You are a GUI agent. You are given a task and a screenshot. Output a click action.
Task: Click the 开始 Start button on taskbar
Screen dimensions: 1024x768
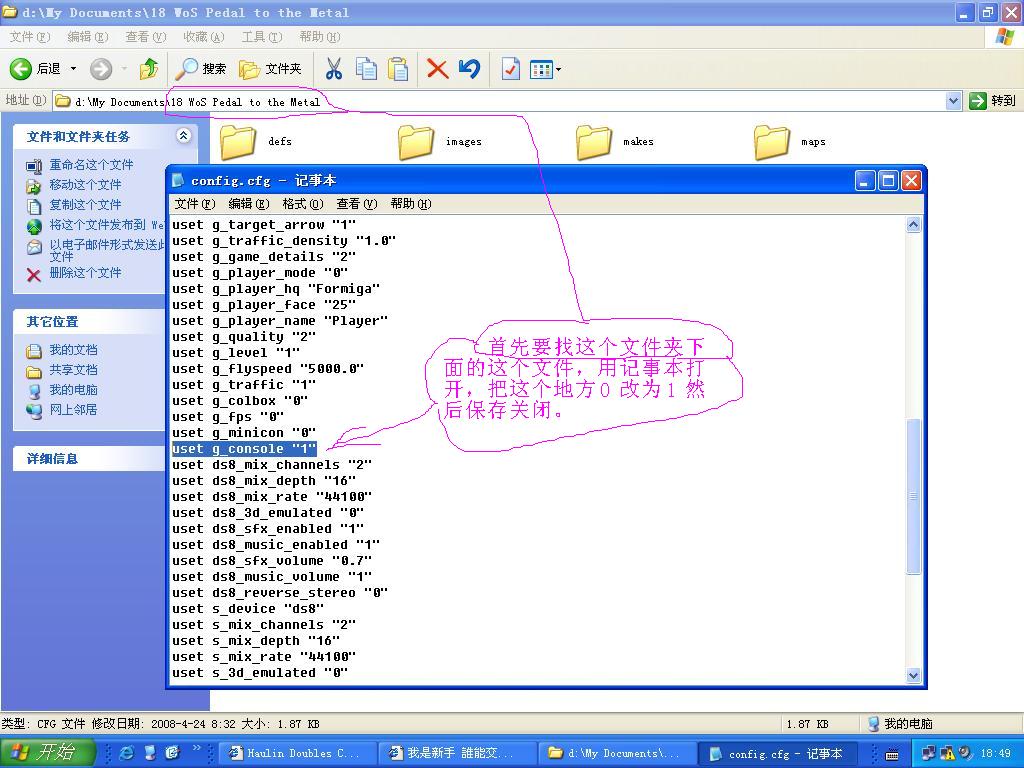pos(47,753)
